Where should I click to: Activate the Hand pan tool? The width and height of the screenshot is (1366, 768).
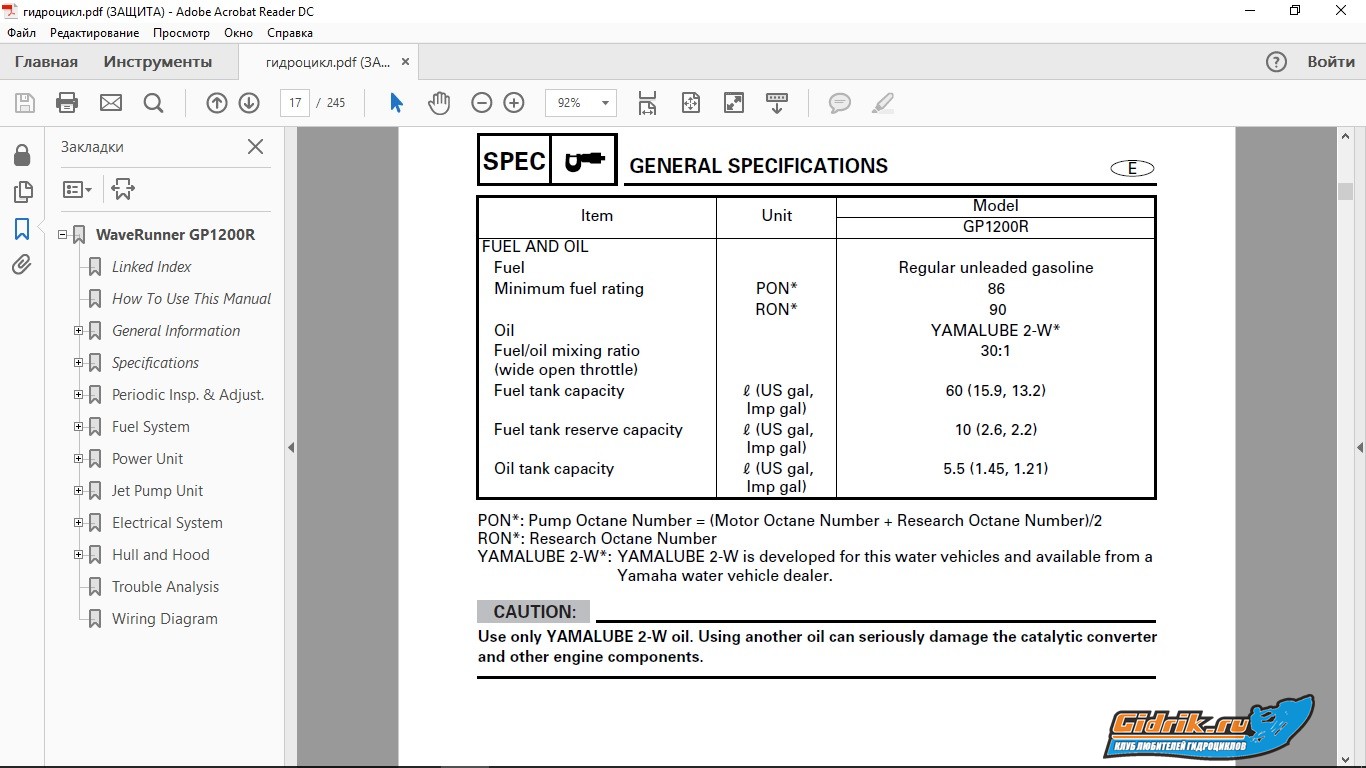[439, 103]
